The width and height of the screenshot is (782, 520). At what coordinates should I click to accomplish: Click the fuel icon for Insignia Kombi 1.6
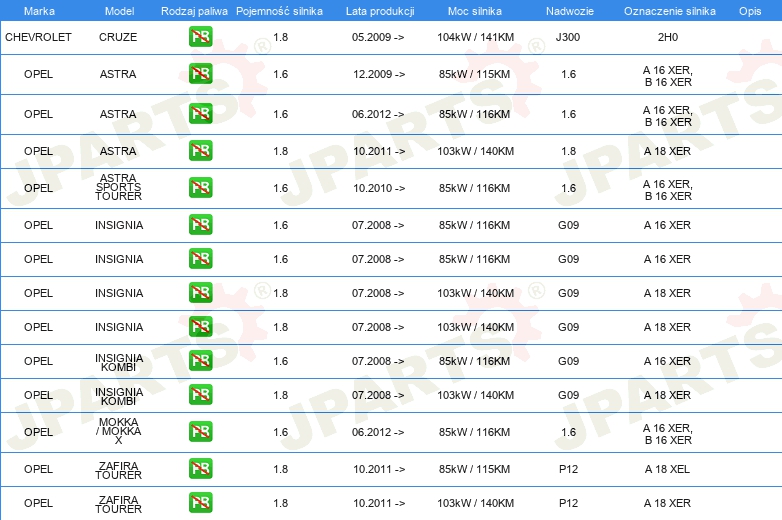click(x=200, y=360)
